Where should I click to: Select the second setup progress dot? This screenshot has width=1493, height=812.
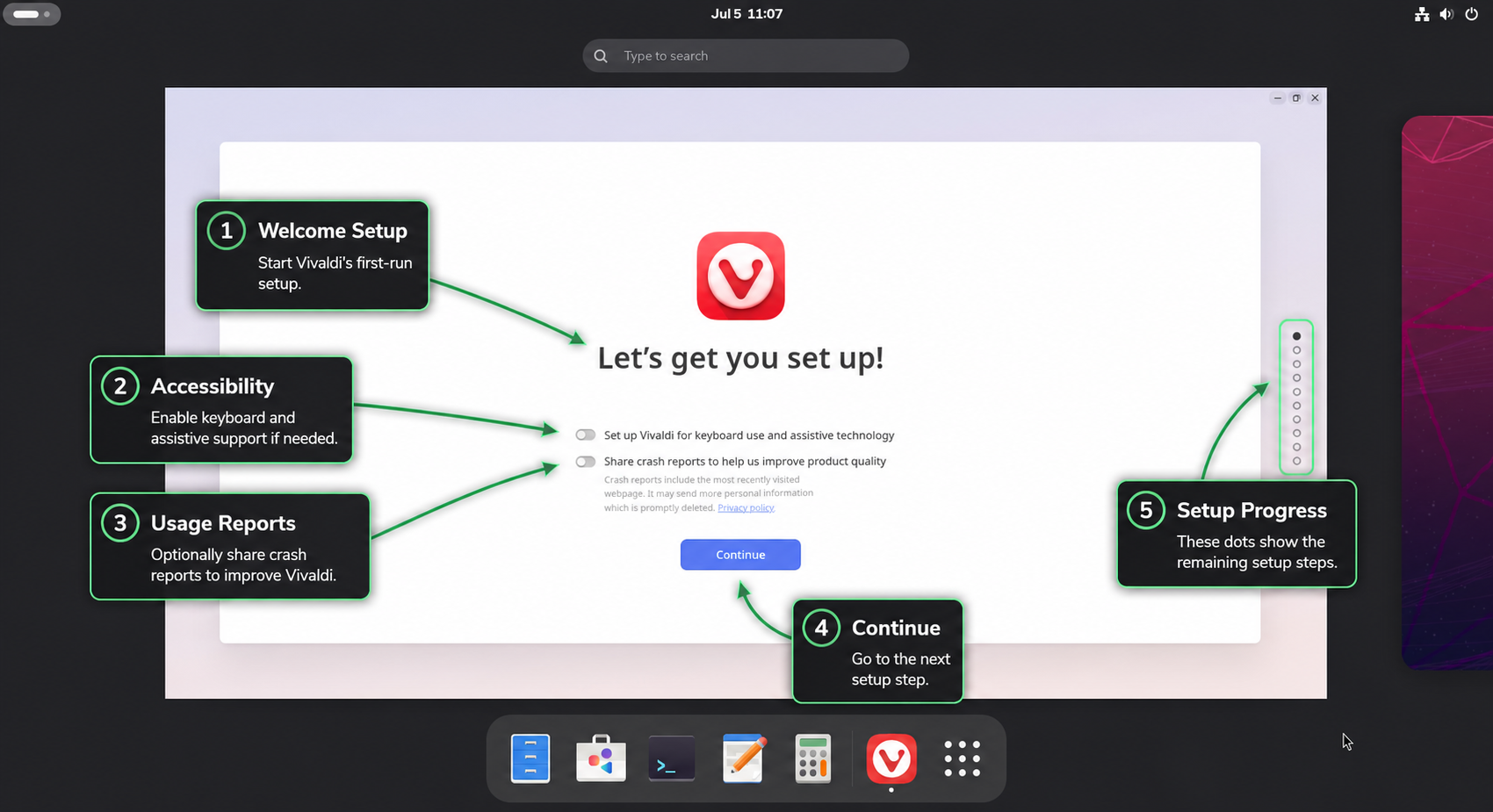[x=1296, y=350]
